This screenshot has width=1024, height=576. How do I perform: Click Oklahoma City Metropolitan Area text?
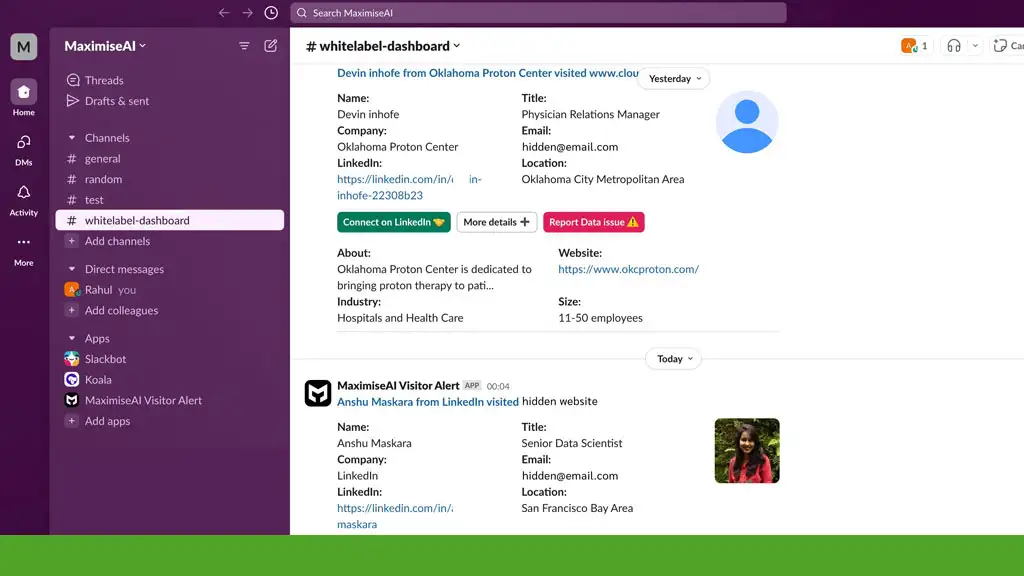coord(603,179)
